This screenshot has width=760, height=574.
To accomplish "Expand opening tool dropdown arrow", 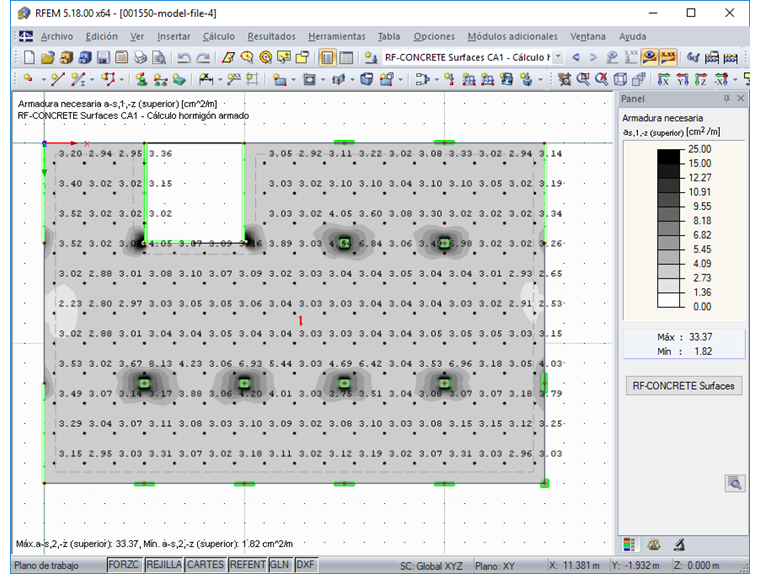I will (x=323, y=80).
